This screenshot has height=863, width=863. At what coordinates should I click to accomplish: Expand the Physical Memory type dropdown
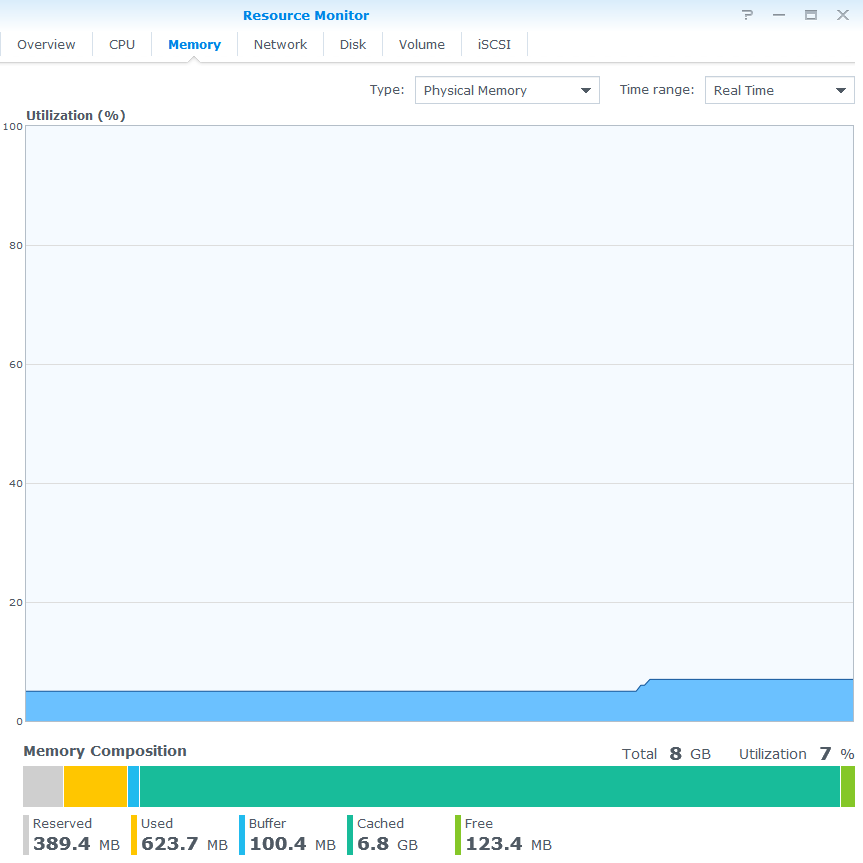pos(507,90)
